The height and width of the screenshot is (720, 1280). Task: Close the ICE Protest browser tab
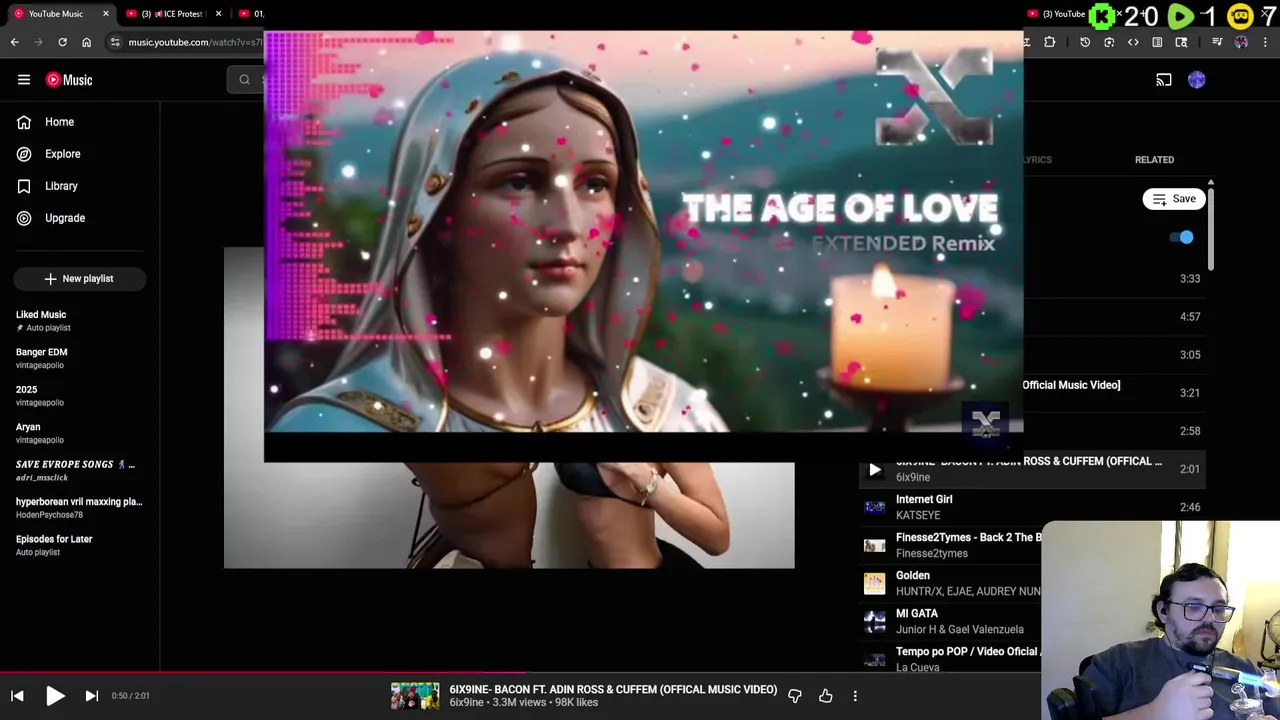[218, 14]
